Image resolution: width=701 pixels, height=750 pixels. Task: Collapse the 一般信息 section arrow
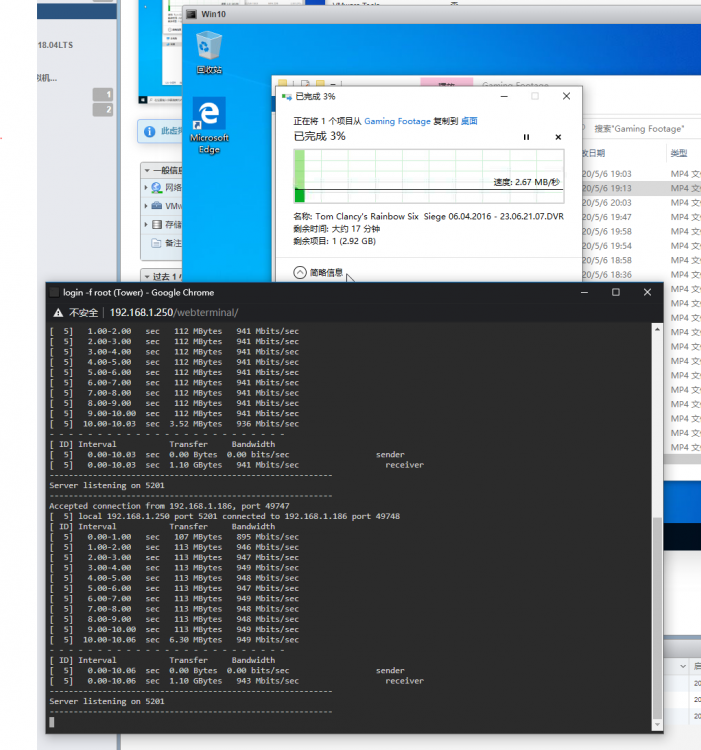click(x=147, y=170)
